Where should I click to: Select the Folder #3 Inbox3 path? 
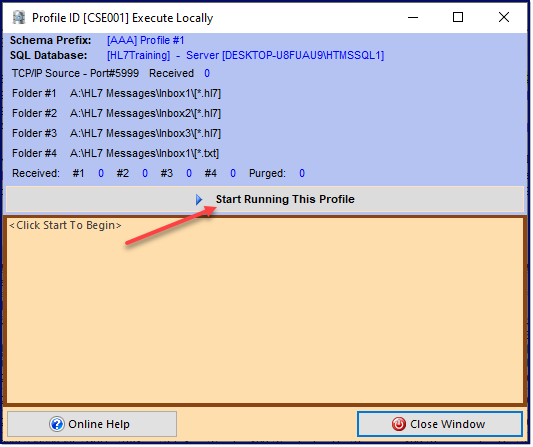coord(145,134)
